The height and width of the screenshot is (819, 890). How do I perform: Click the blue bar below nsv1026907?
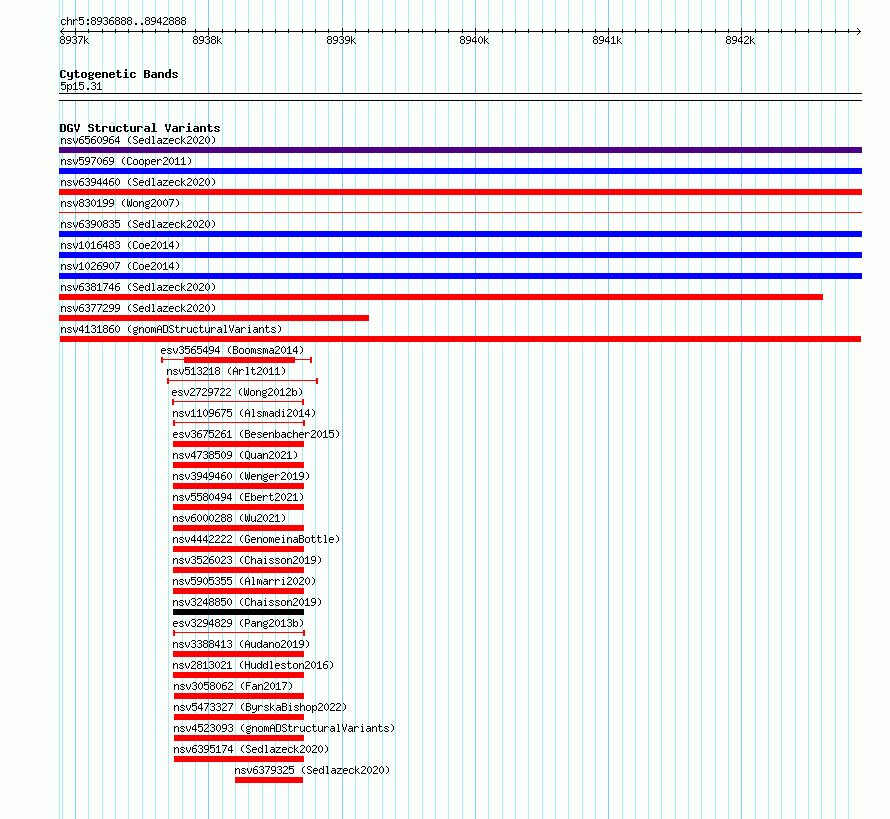click(x=460, y=276)
